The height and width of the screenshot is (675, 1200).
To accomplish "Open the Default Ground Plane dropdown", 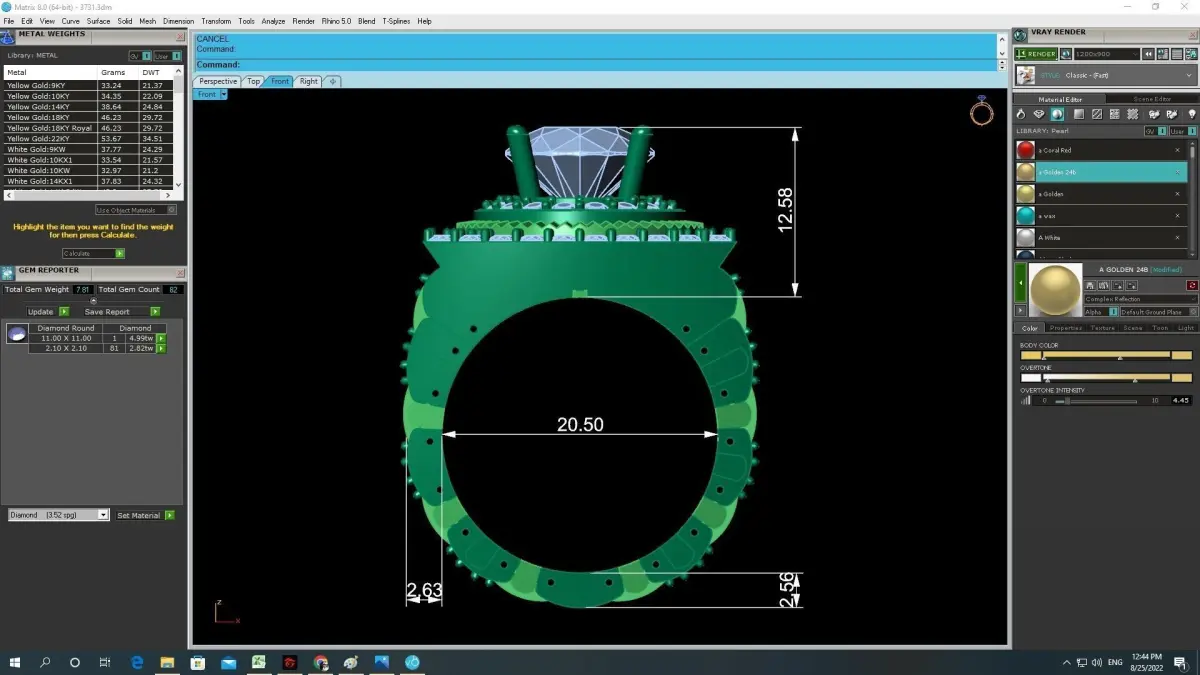I will (1159, 312).
